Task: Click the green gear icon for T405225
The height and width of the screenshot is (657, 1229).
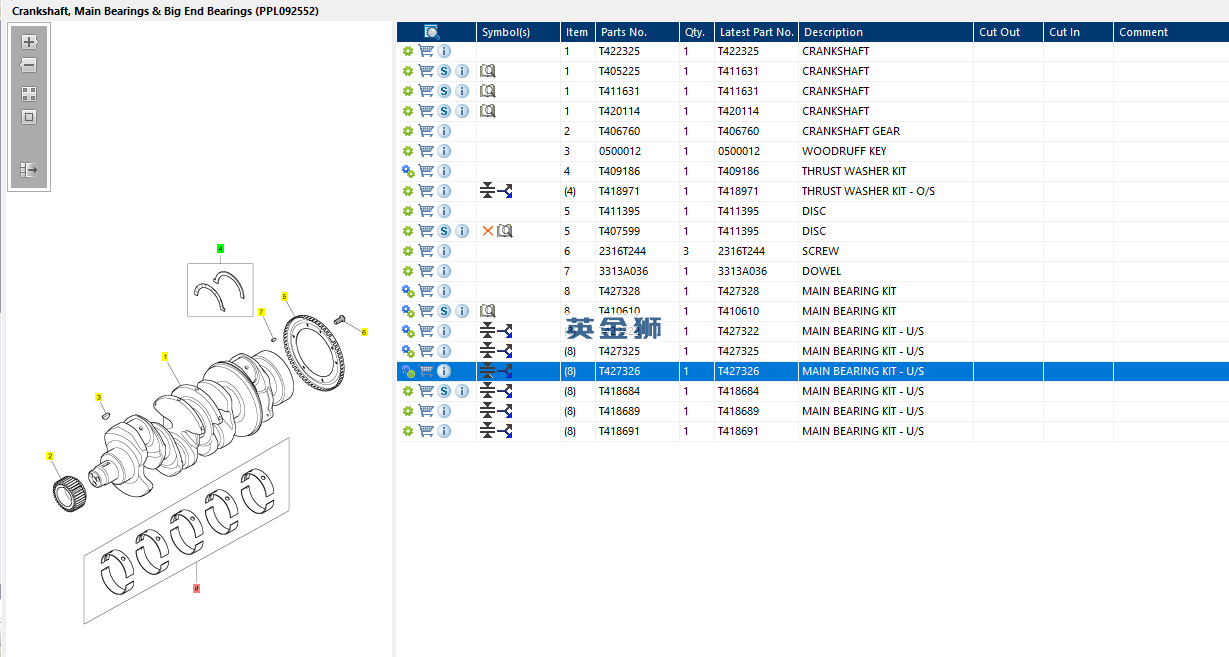Action: 408,71
